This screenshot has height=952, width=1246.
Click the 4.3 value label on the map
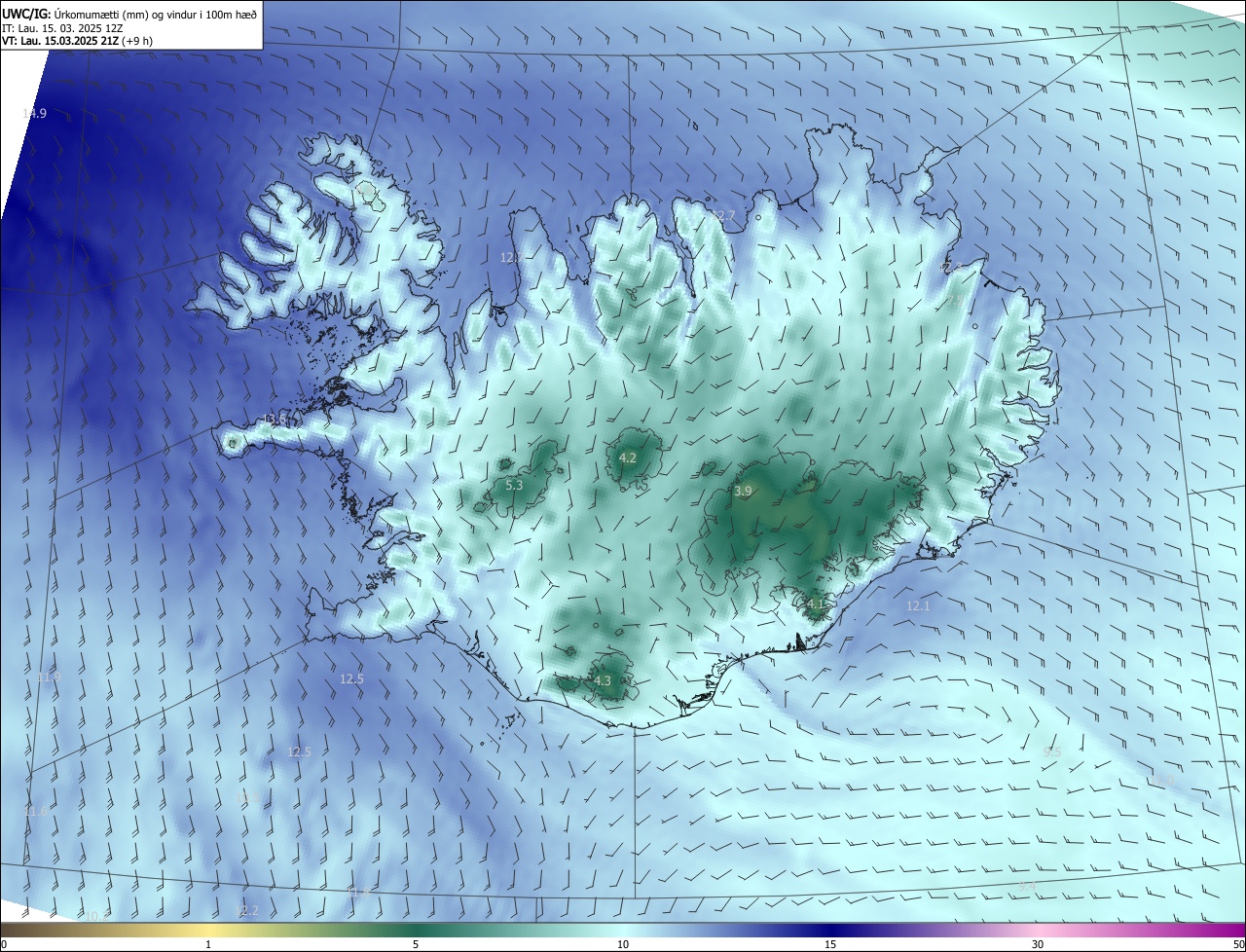(x=602, y=681)
